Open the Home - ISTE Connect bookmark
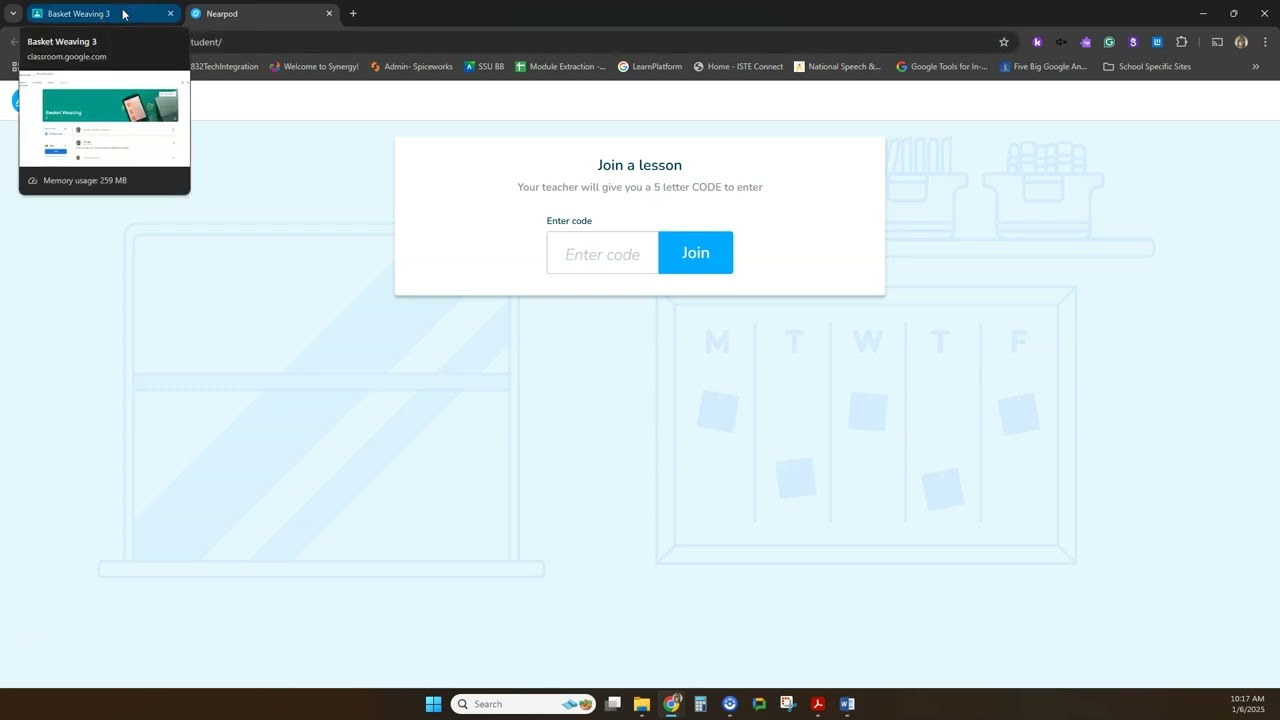 (x=738, y=67)
